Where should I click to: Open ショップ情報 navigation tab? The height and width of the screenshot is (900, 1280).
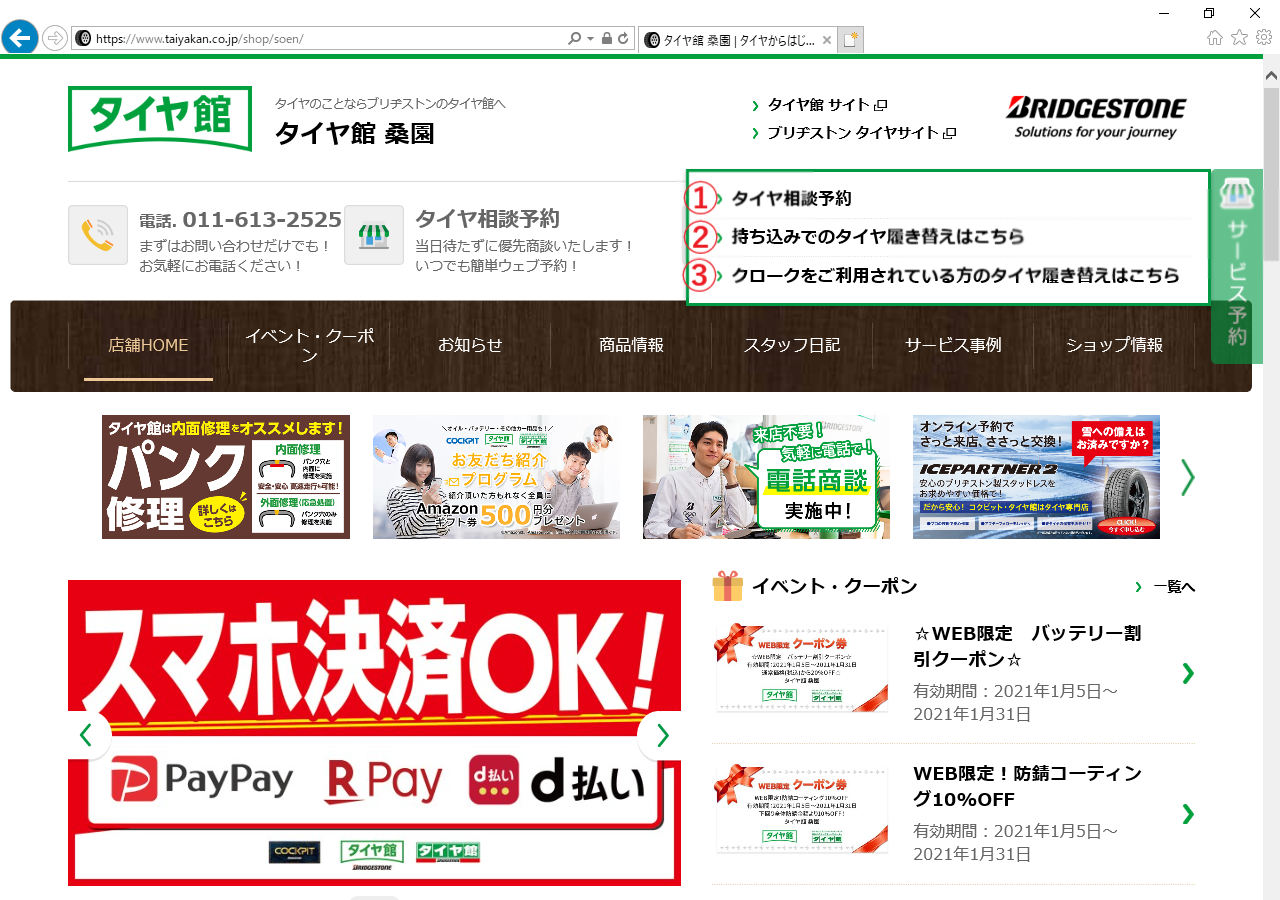coord(1114,345)
